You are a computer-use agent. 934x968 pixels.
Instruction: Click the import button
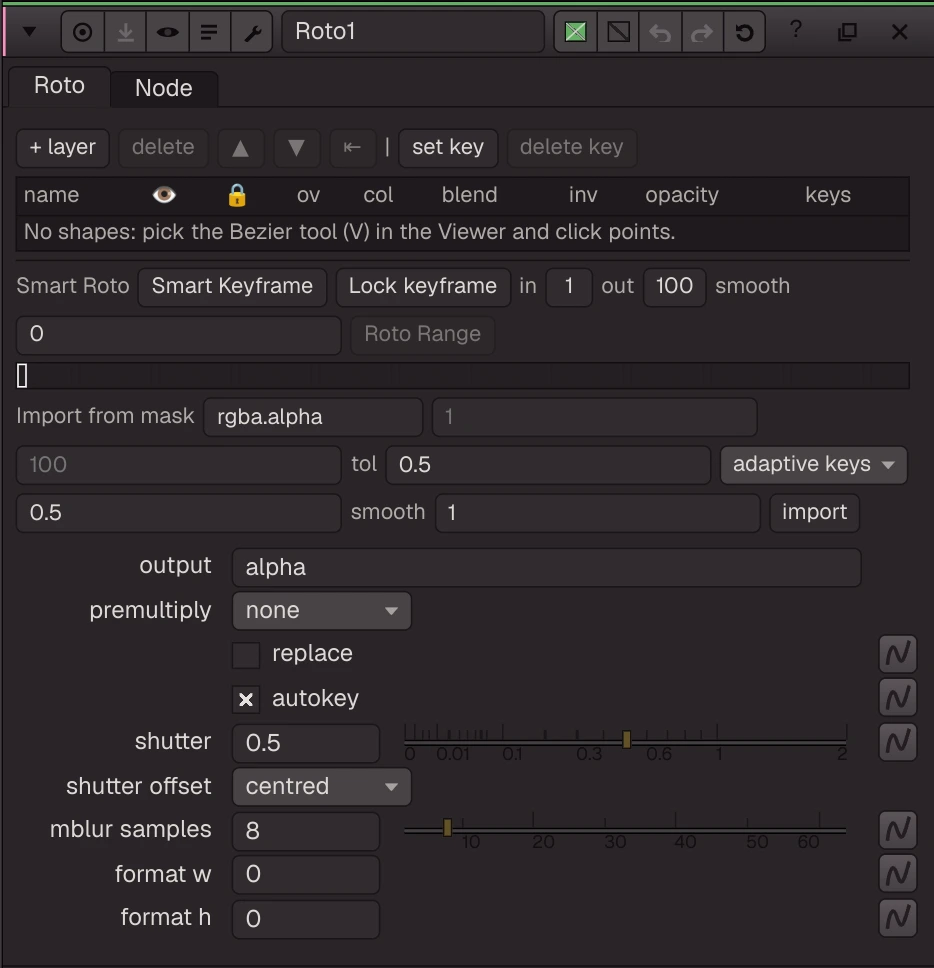coord(814,513)
